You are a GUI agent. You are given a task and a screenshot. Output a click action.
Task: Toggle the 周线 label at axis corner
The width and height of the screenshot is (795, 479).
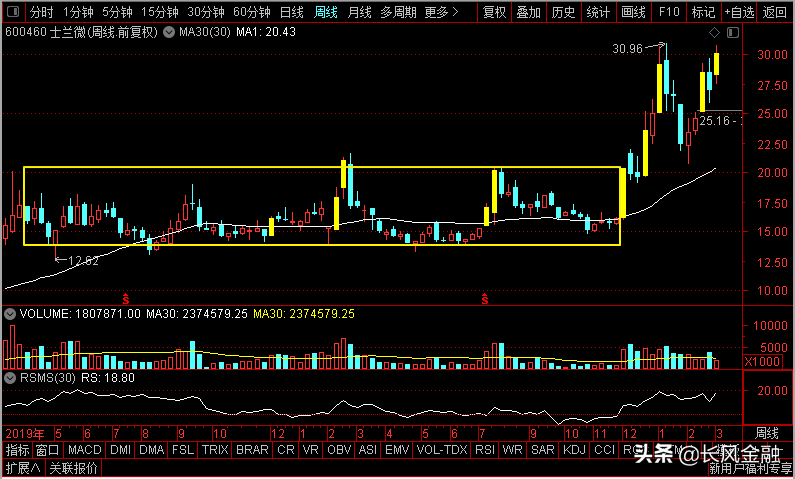coord(767,433)
